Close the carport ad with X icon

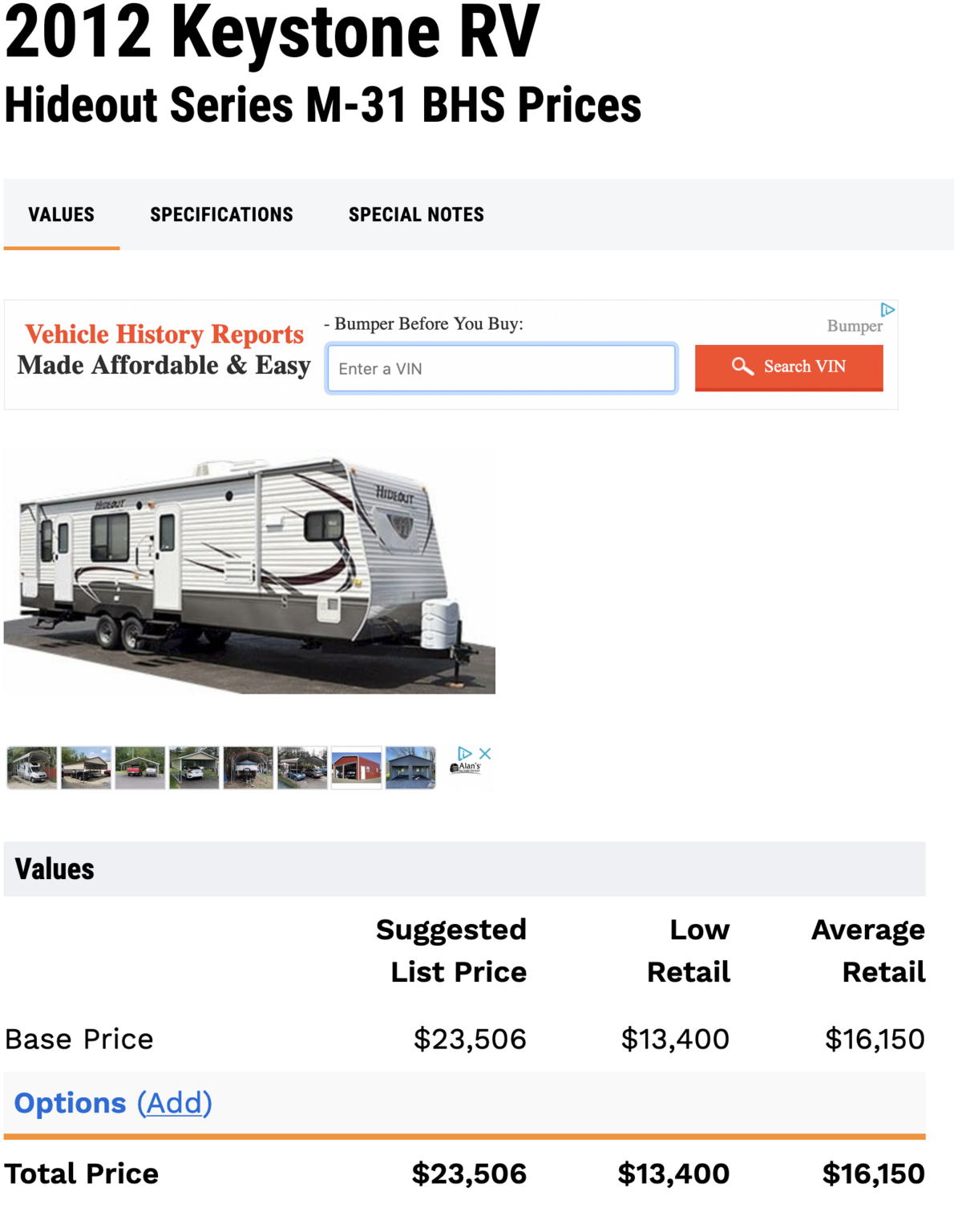point(485,754)
